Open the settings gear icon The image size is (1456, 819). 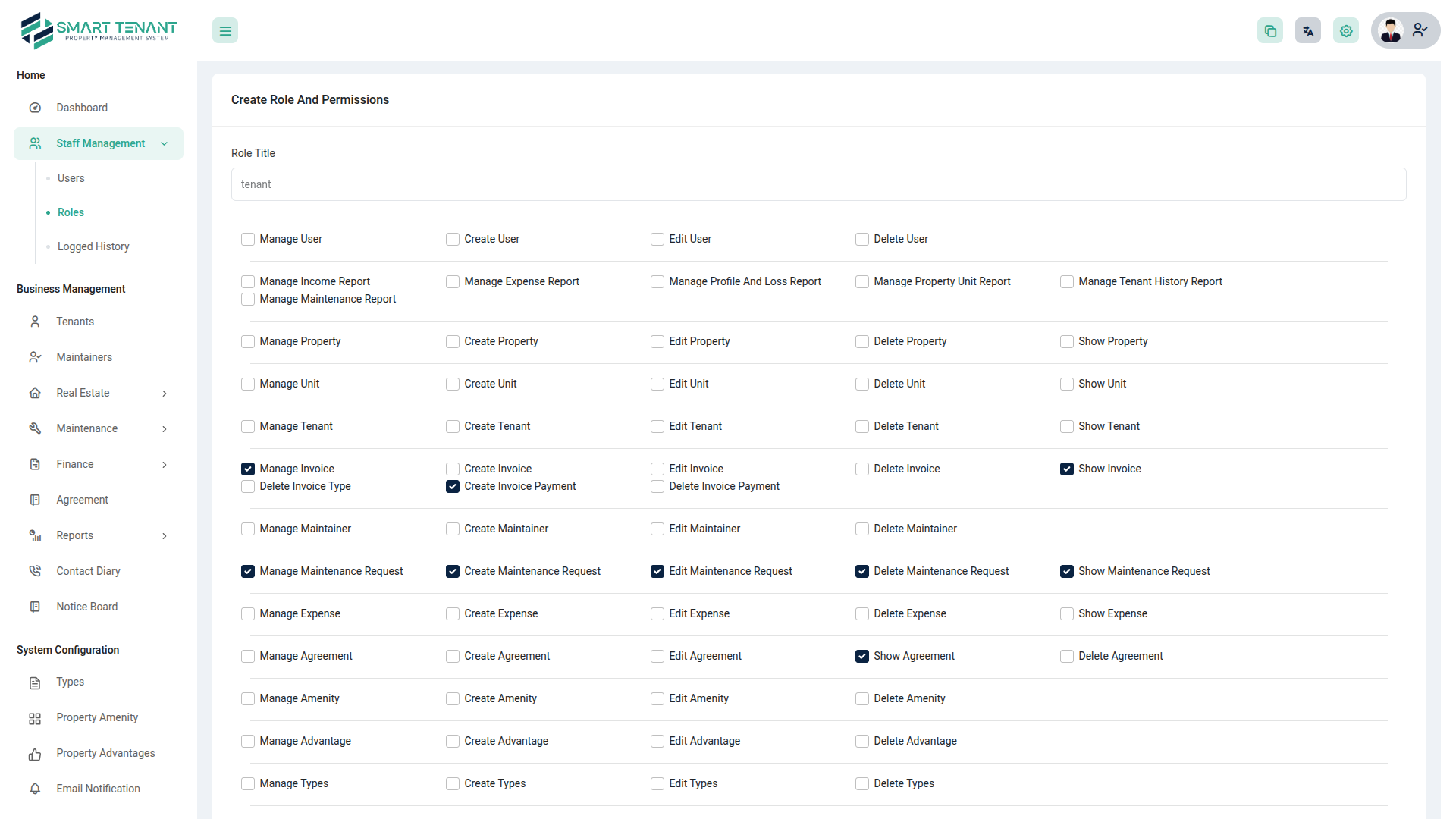click(x=1345, y=30)
